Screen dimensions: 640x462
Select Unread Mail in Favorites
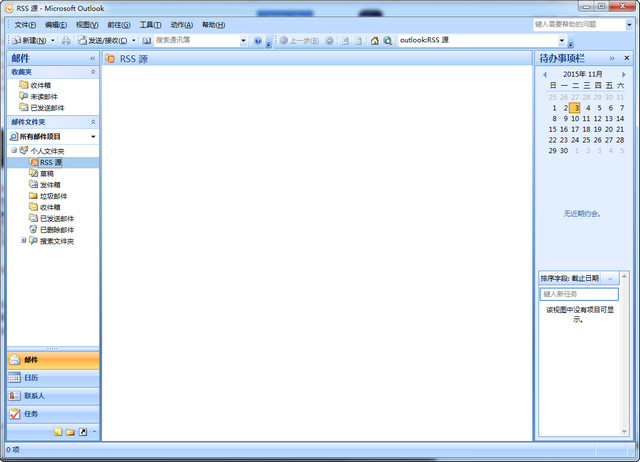[x=44, y=97]
